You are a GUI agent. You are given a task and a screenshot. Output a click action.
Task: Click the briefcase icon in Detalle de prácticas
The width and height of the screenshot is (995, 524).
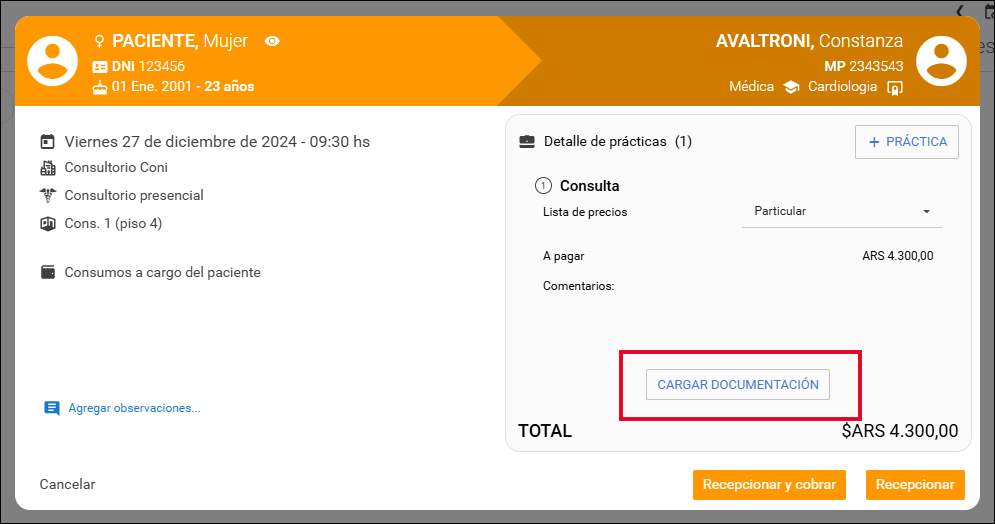point(527,141)
